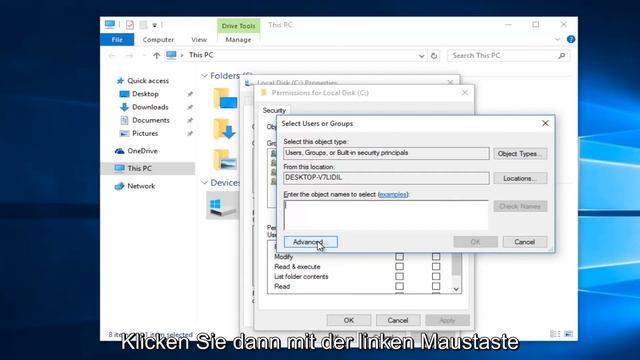The width and height of the screenshot is (640, 360).
Task: Click the search magnifier icon
Action: 562,56
